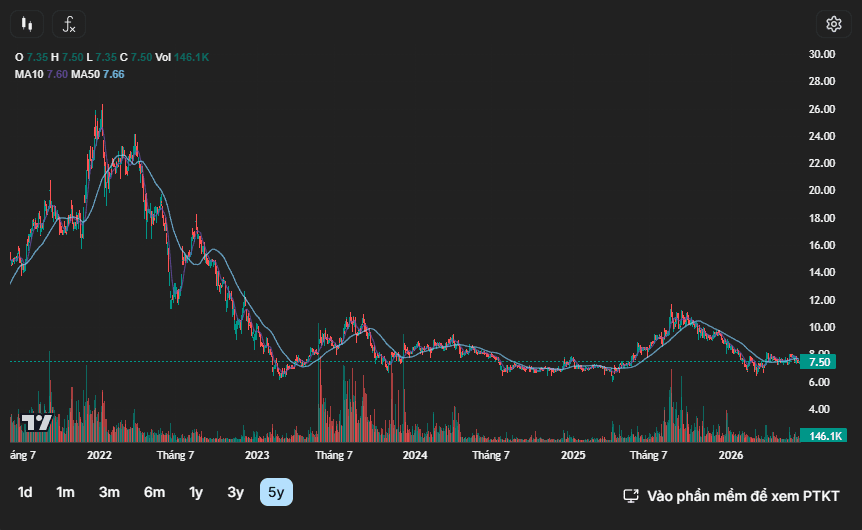Click the 20.00 price axis label
This screenshot has width=862, height=530.
point(822,190)
